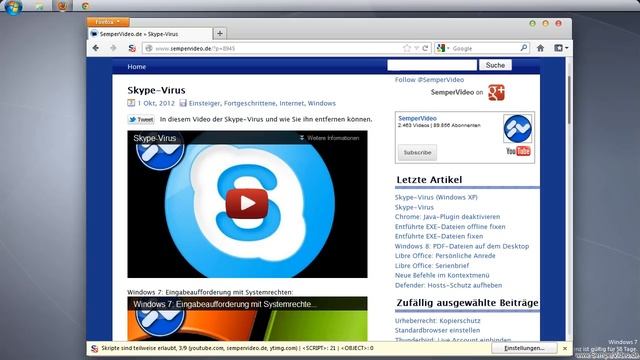Open URL history dropdown arrow

pyautogui.click(x=416, y=48)
